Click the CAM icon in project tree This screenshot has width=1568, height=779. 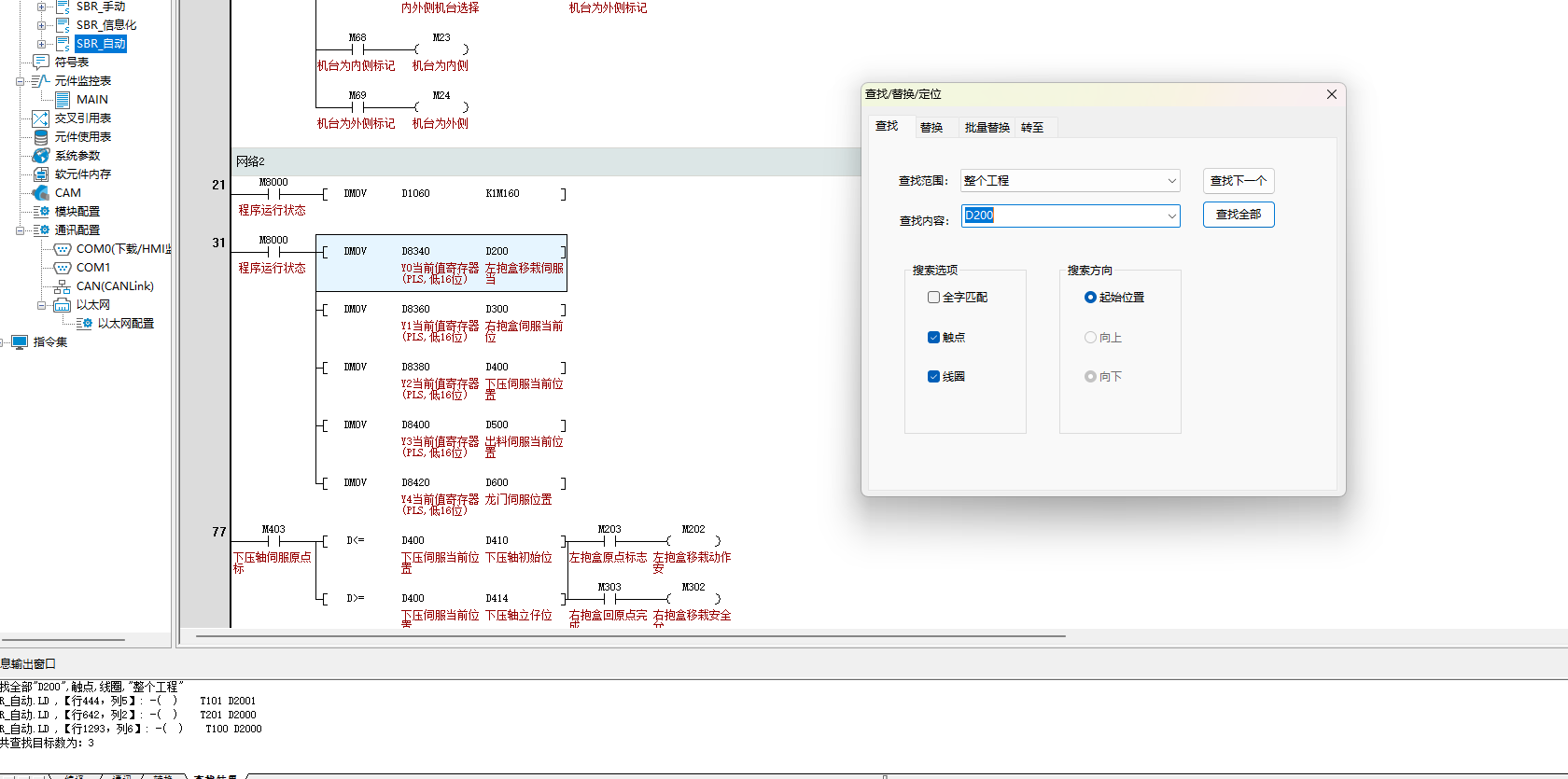pyautogui.click(x=41, y=193)
